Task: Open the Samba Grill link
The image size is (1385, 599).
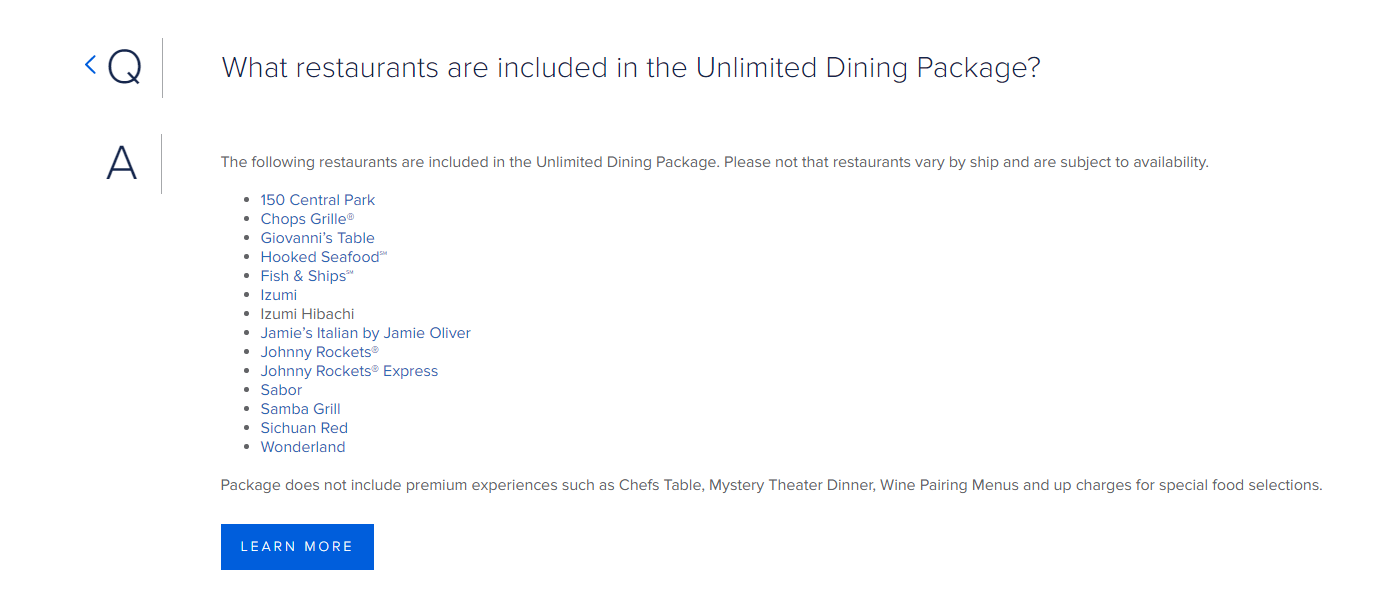Action: click(x=301, y=409)
